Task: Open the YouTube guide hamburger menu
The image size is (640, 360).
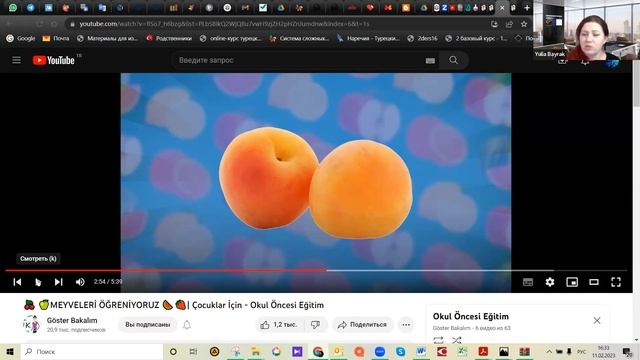Action: 16,60
